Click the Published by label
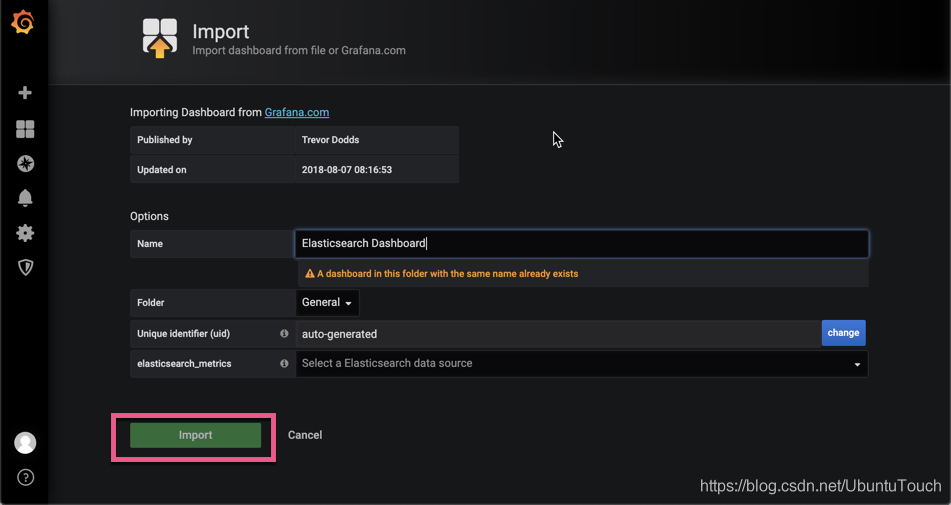This screenshot has width=951, height=505. [x=164, y=139]
